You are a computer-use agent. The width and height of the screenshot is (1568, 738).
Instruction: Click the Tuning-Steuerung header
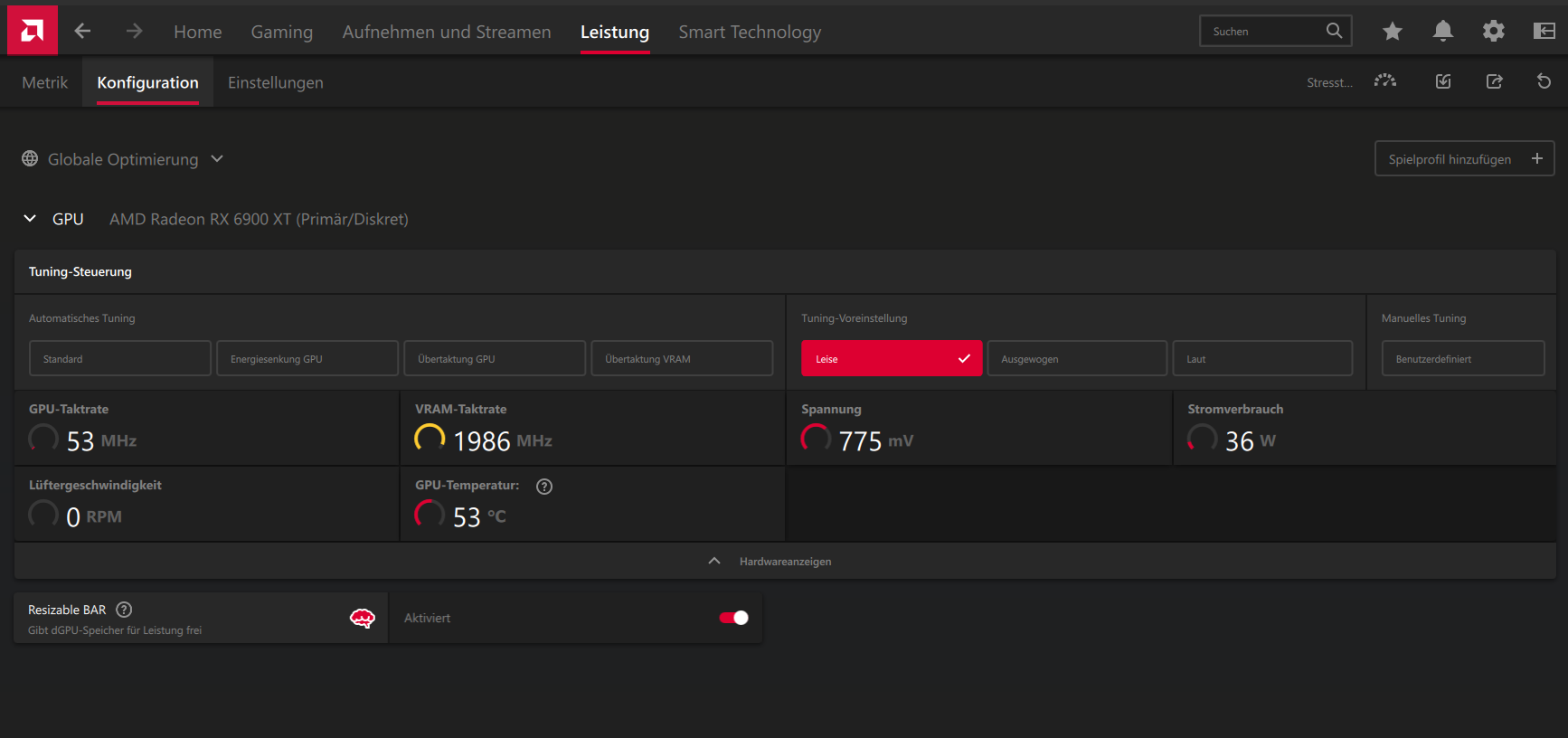pyautogui.click(x=80, y=271)
